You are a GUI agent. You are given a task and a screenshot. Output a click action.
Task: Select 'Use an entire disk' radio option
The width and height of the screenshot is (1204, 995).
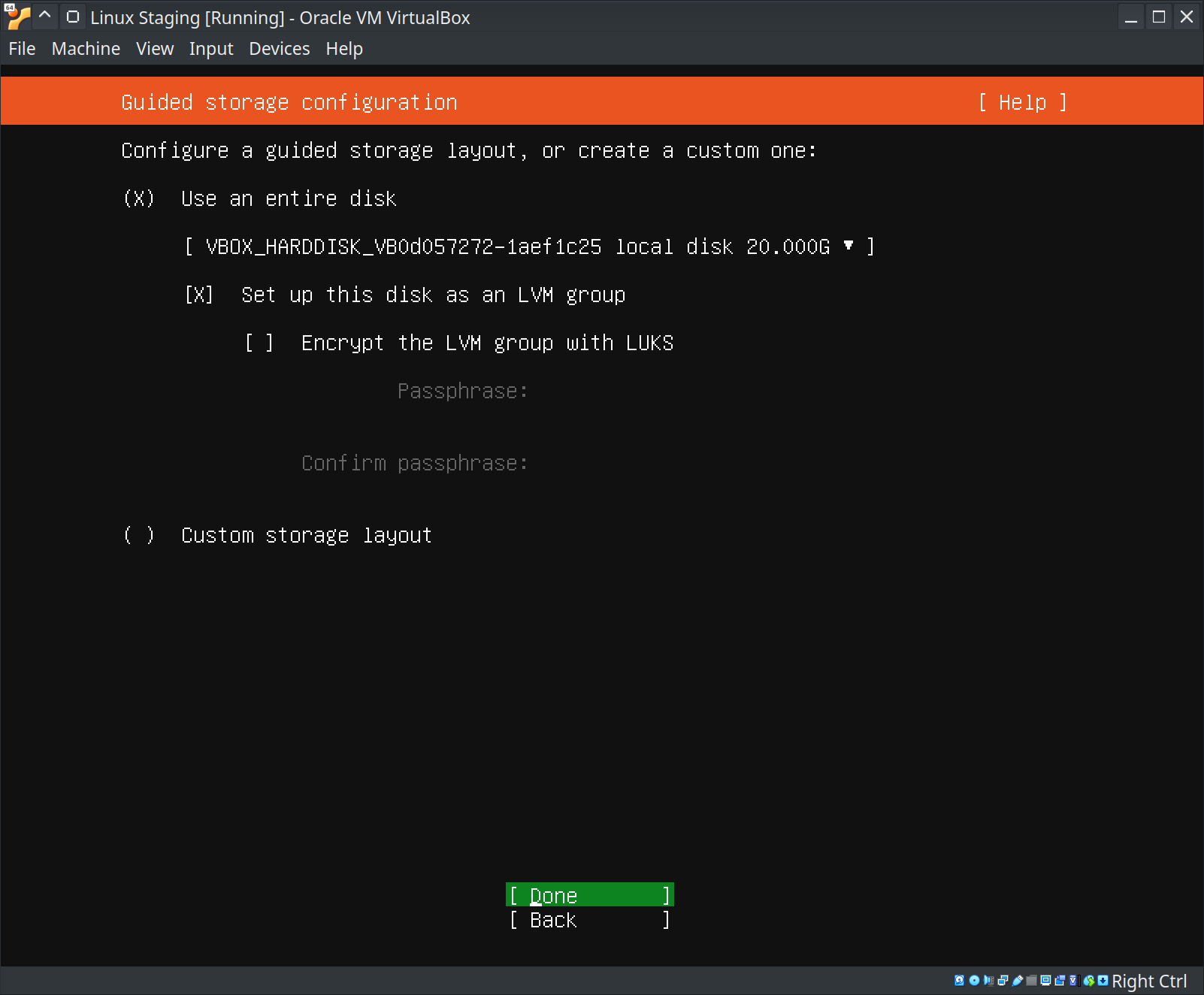coord(139,198)
